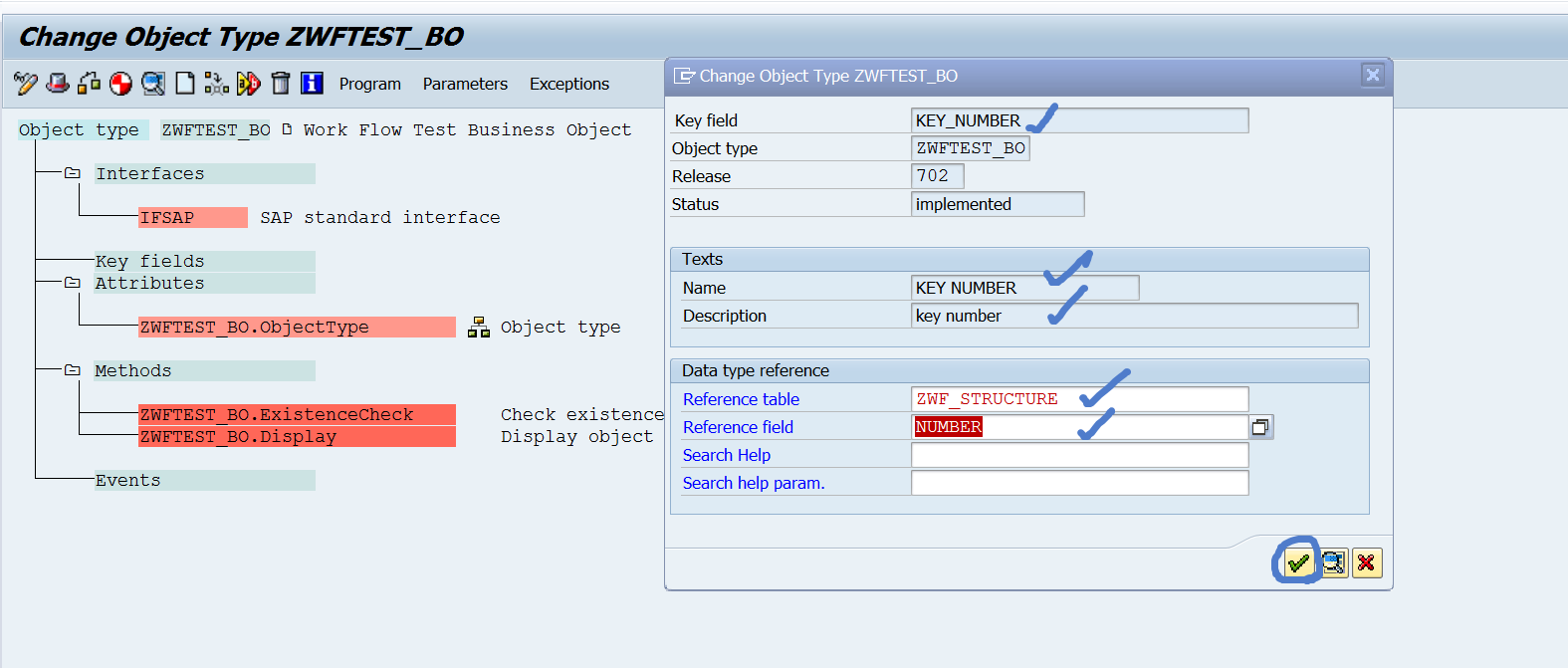Image resolution: width=1568 pixels, height=668 pixels.
Task: Click the Name text field KEY NUMBER
Action: 1024,288
